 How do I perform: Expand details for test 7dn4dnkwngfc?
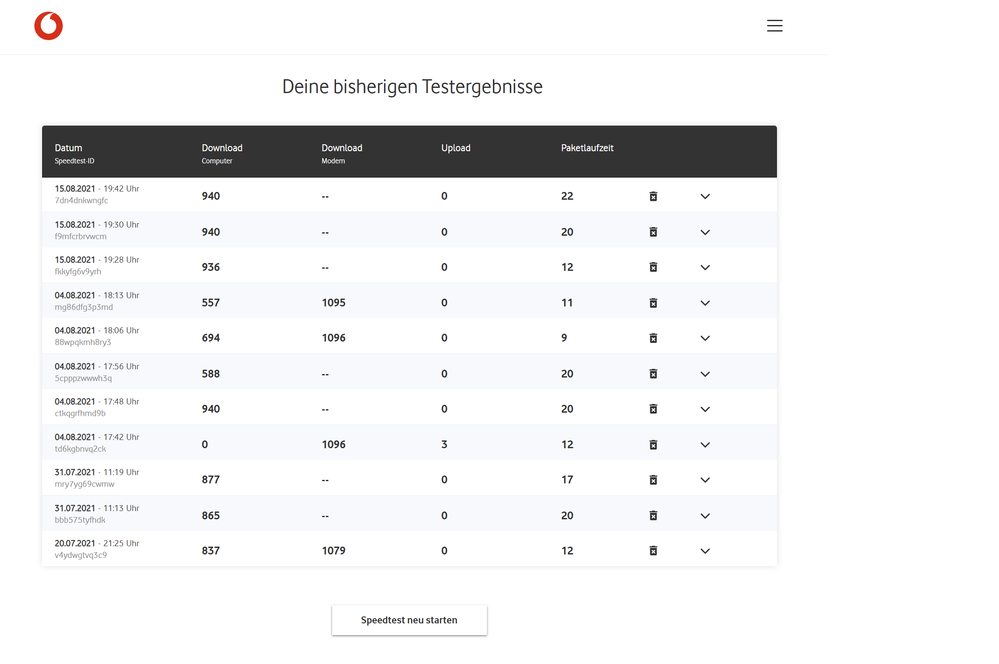705,196
